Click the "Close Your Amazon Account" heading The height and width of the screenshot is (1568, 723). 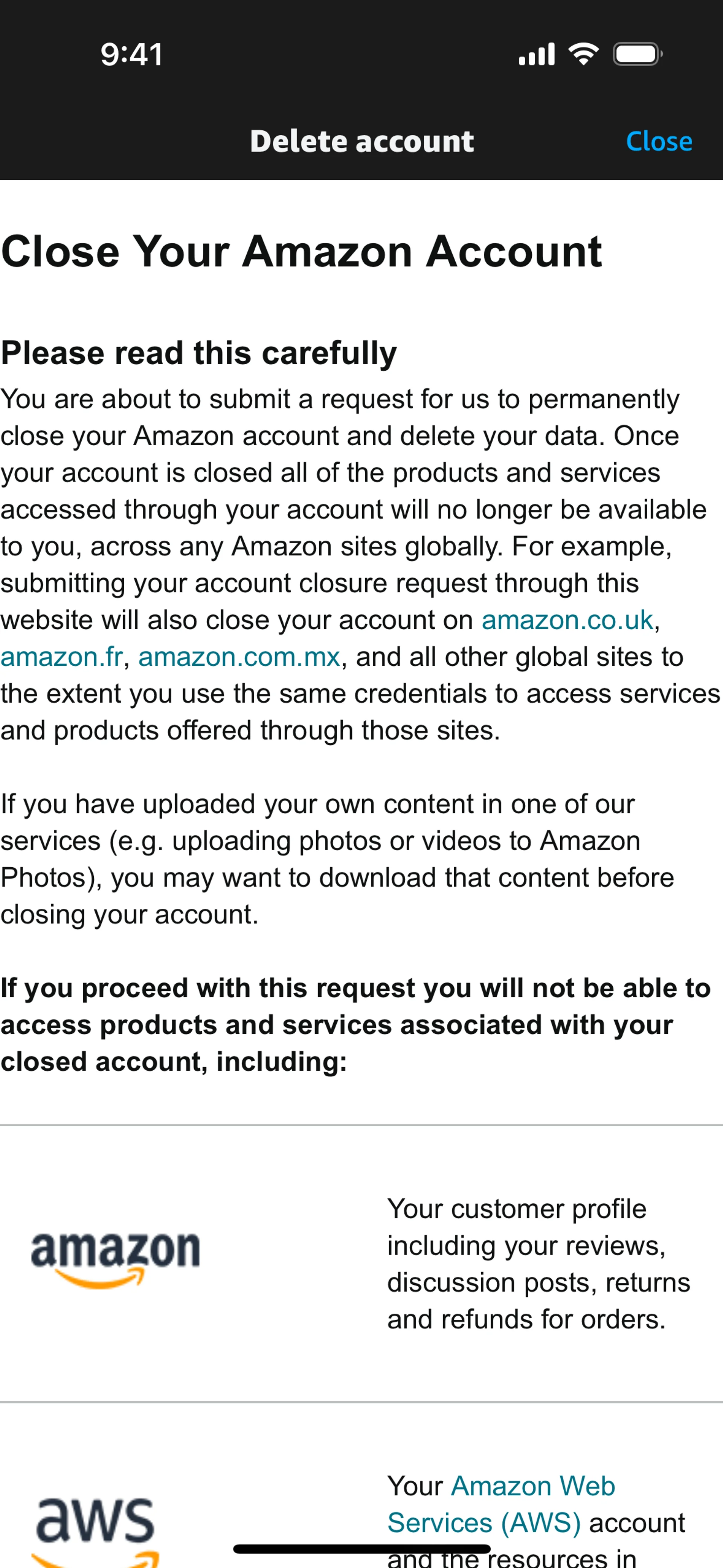click(x=301, y=251)
